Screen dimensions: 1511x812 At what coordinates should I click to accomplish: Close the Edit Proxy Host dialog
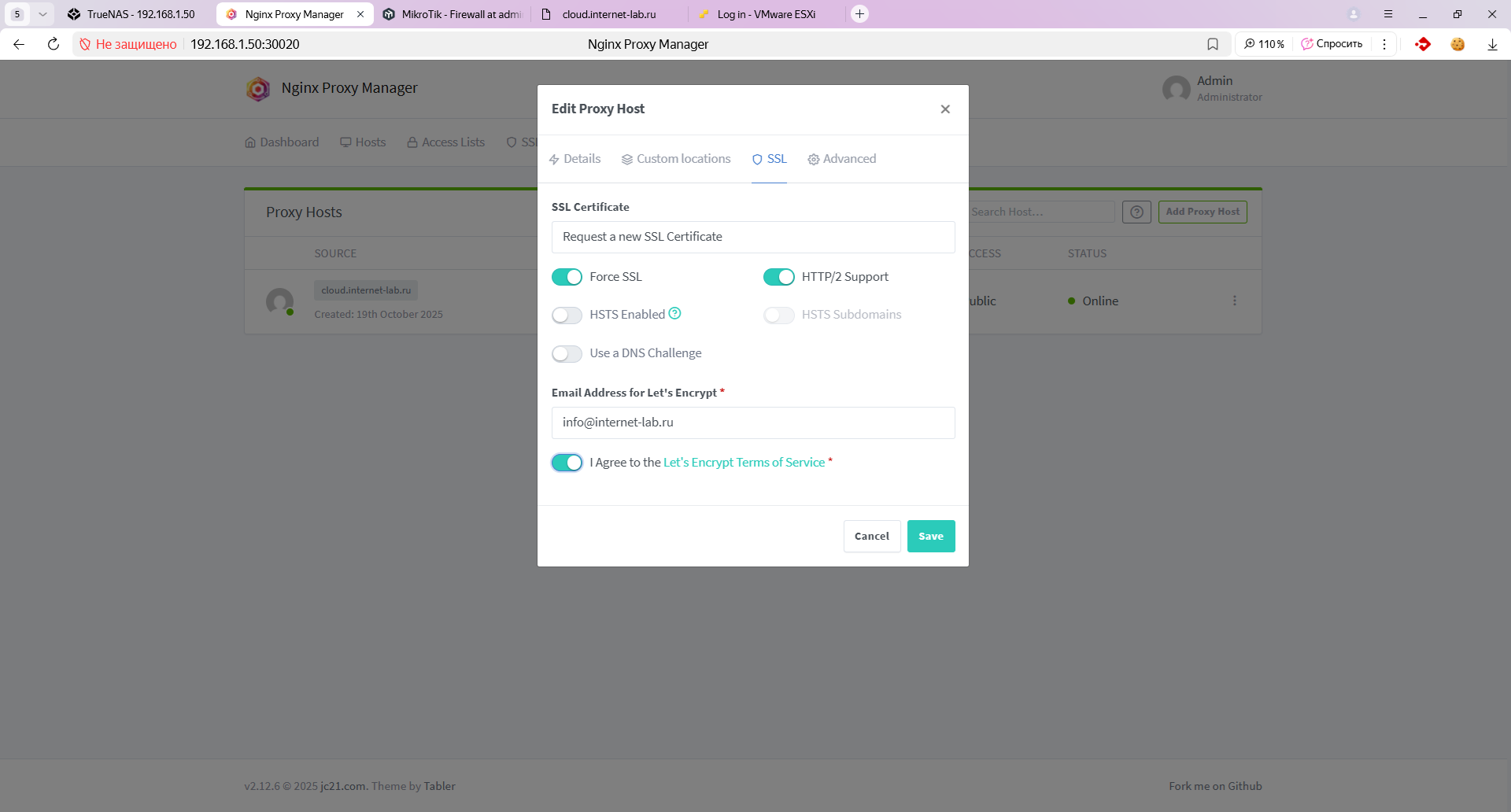[x=945, y=109]
